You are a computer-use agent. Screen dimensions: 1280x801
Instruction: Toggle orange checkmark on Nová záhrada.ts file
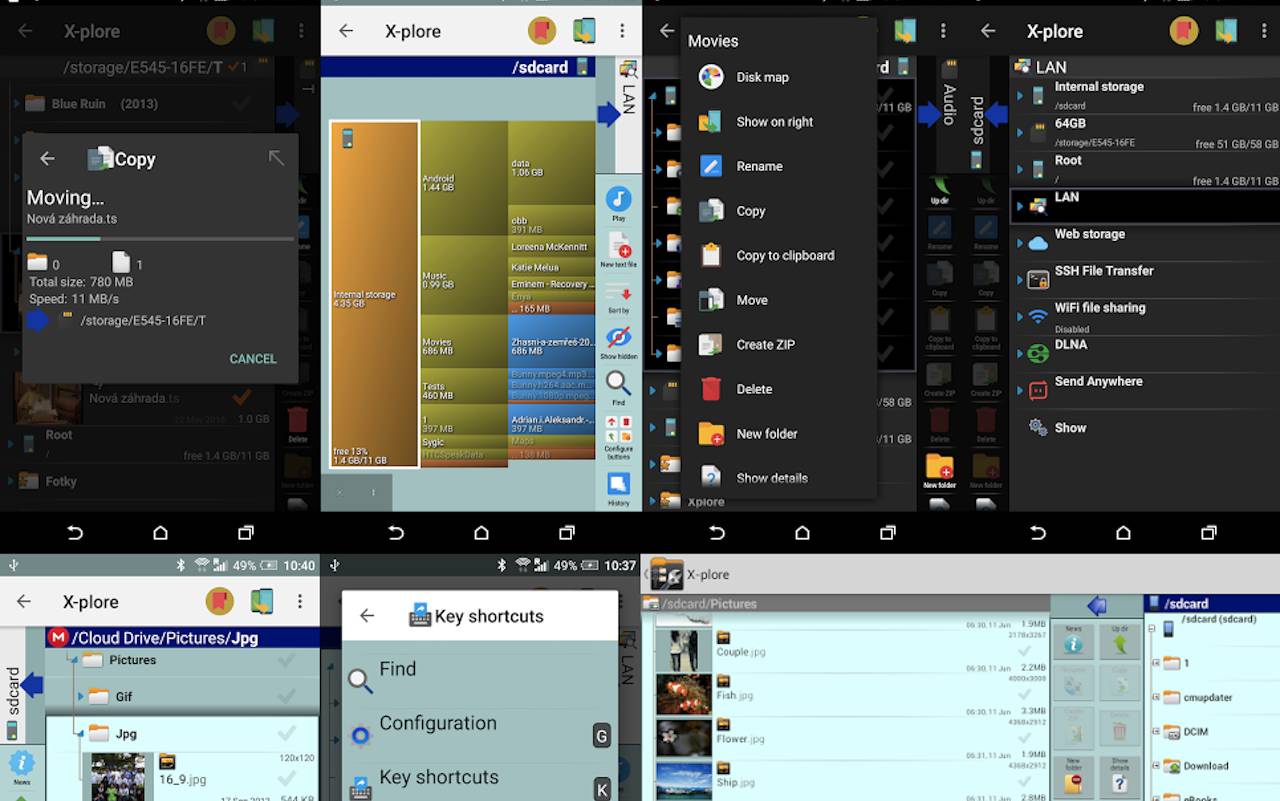pyautogui.click(x=241, y=397)
